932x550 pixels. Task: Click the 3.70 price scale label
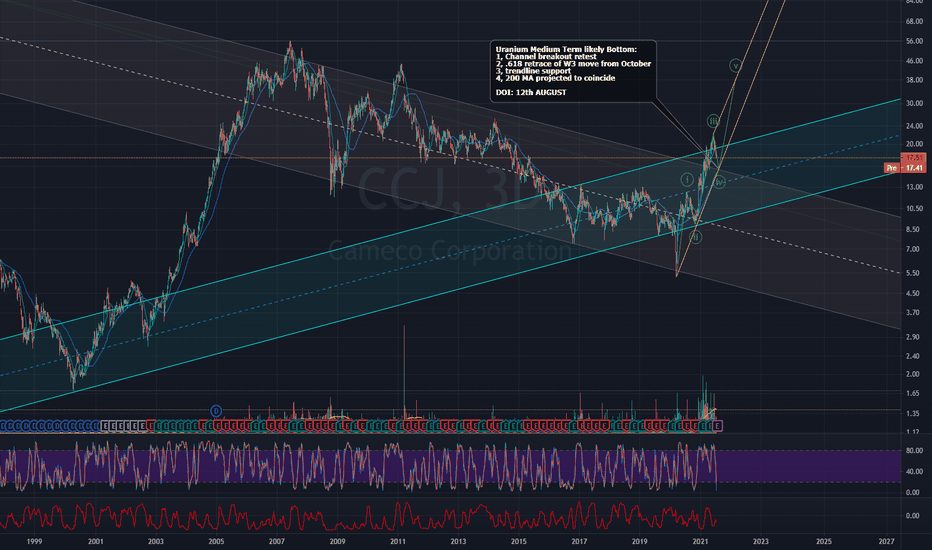point(914,313)
